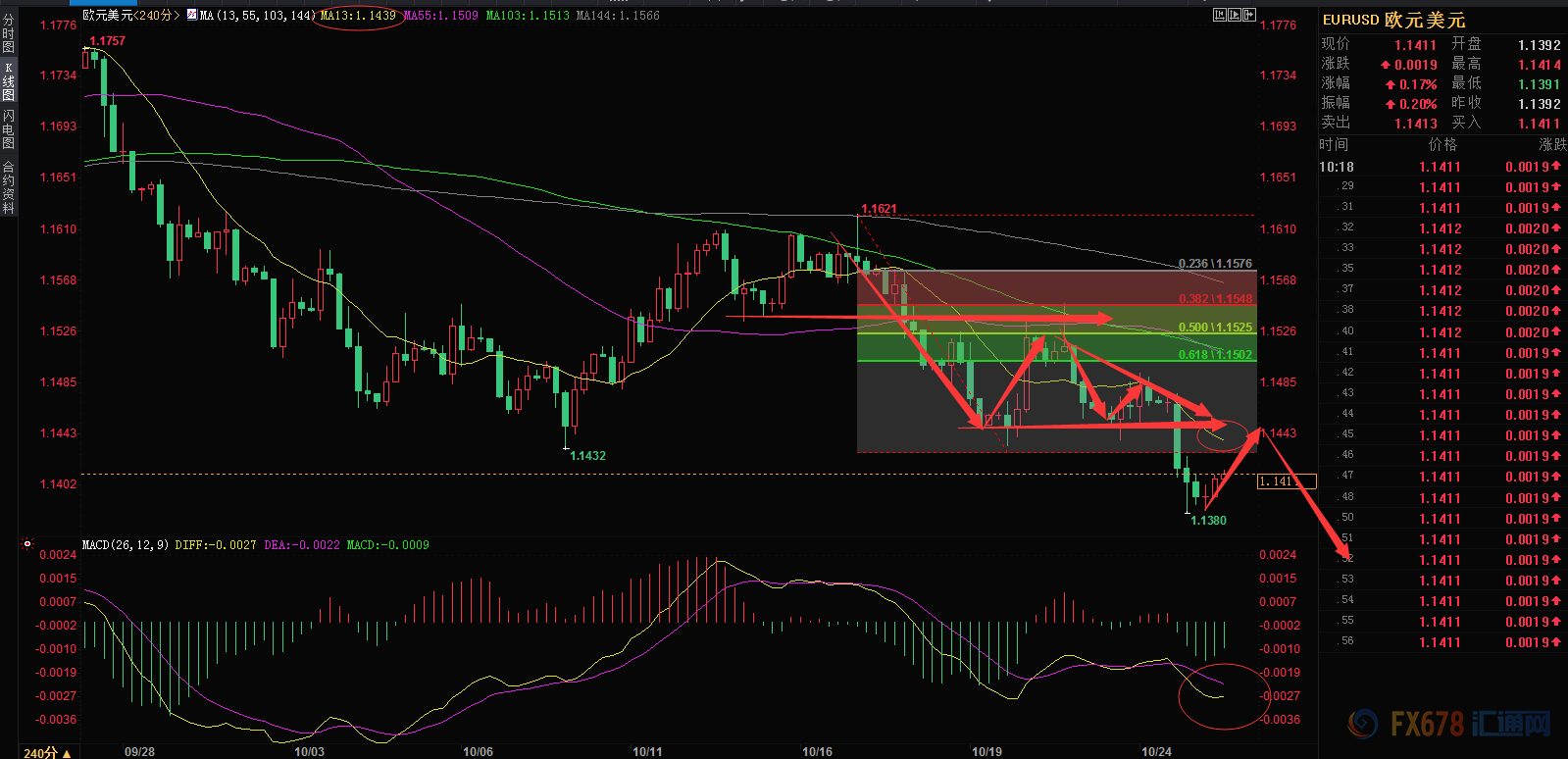The height and width of the screenshot is (759, 1568).
Task: Click the MA144:1.1566 value
Action: click(618, 15)
